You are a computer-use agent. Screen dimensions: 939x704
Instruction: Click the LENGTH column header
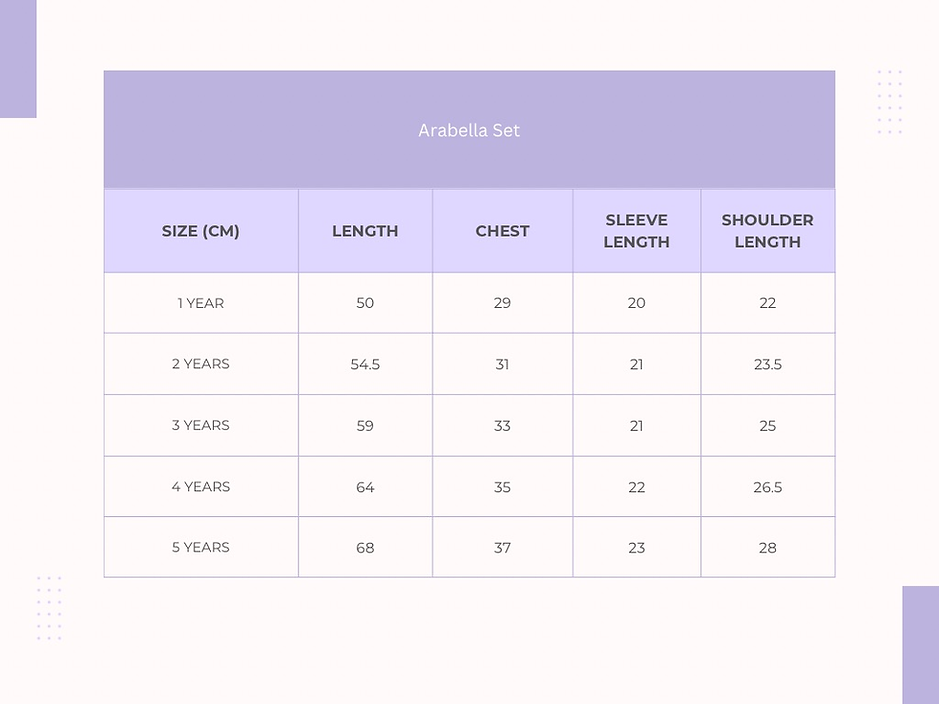(x=365, y=231)
